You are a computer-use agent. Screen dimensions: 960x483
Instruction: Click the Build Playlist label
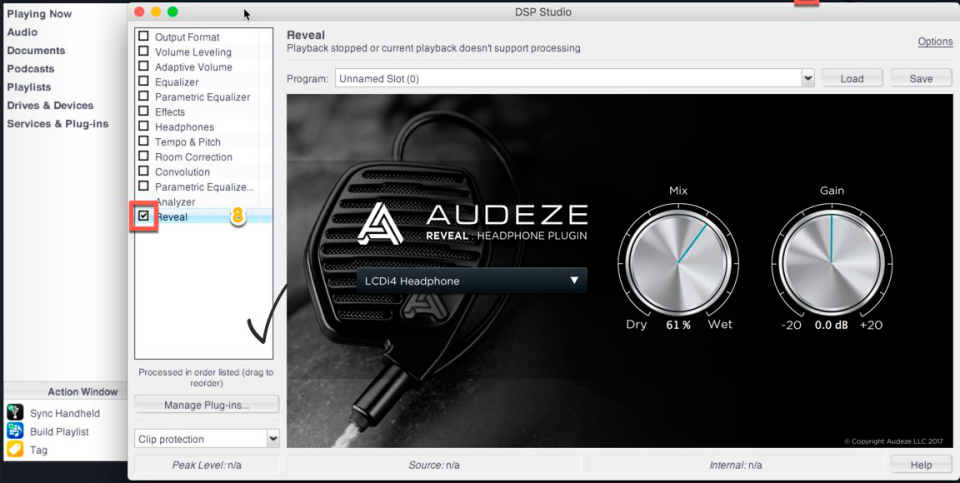coord(59,432)
